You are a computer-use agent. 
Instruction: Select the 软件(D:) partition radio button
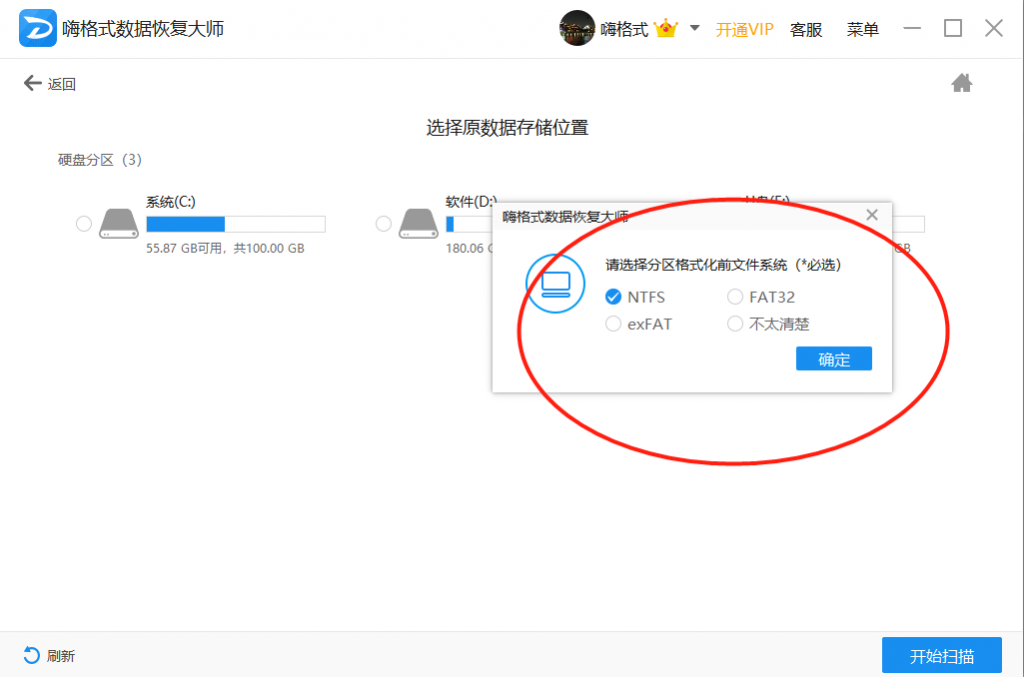[383, 224]
